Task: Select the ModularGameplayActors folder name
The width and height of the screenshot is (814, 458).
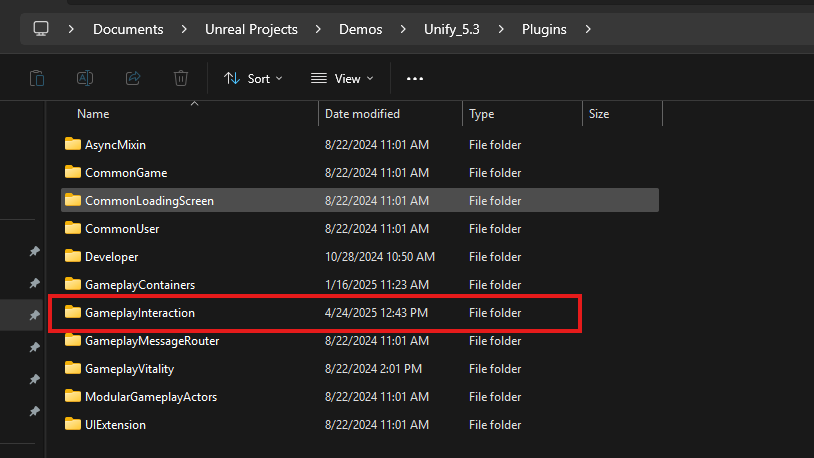Action: 151,397
